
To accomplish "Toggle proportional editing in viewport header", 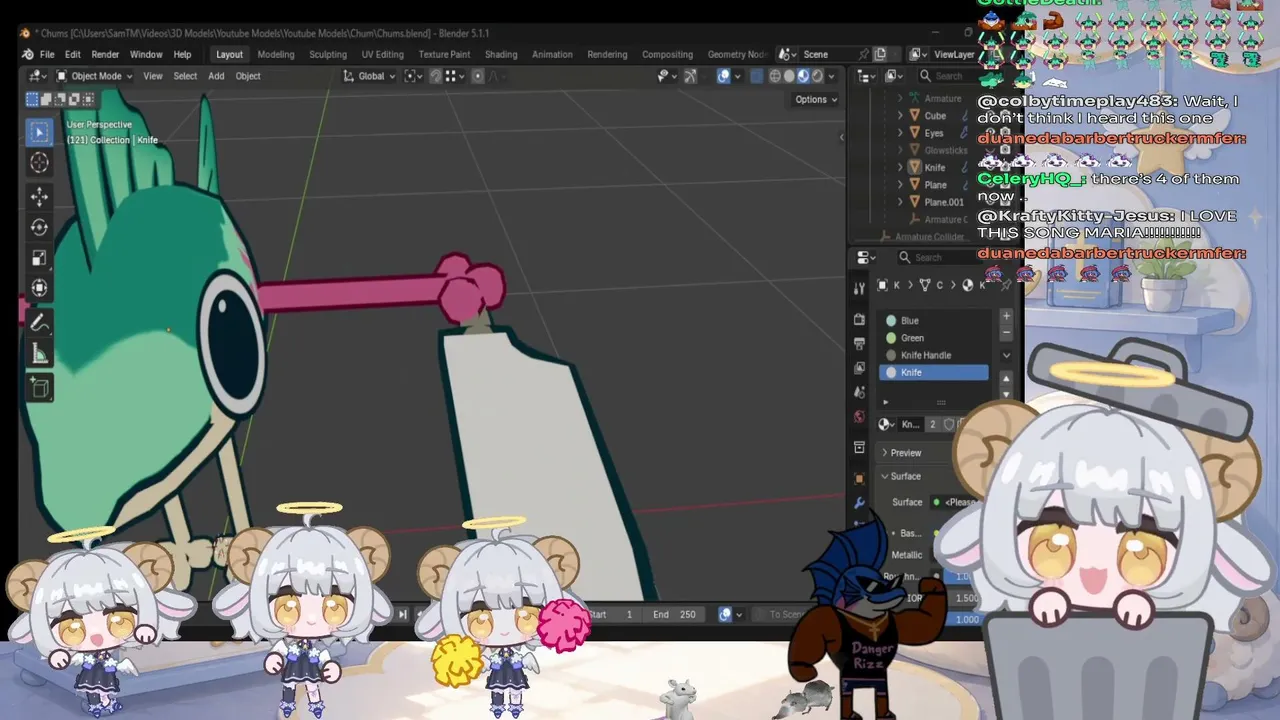I will coord(478,76).
